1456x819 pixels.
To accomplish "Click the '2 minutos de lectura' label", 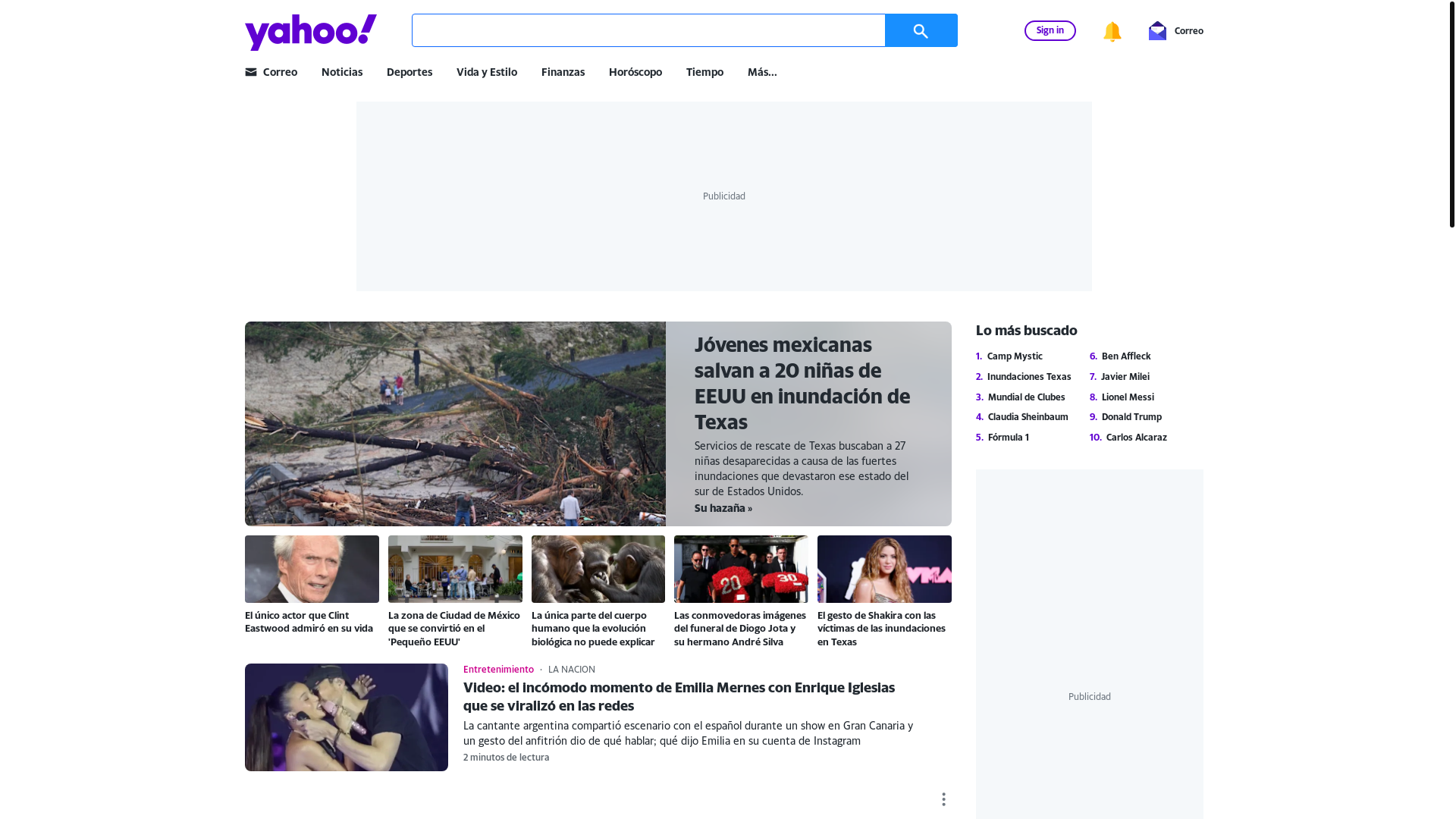I will pos(507,758).
